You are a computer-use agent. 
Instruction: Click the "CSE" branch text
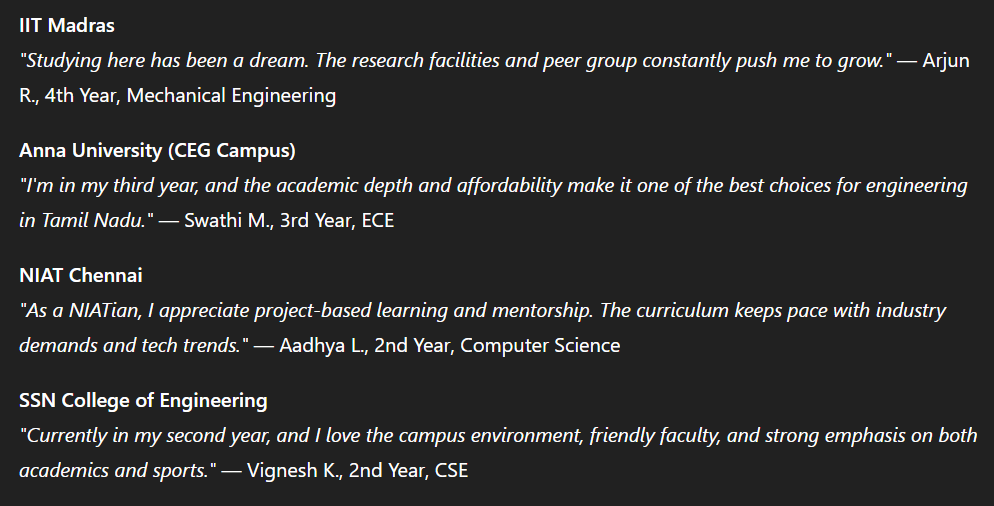click(451, 470)
